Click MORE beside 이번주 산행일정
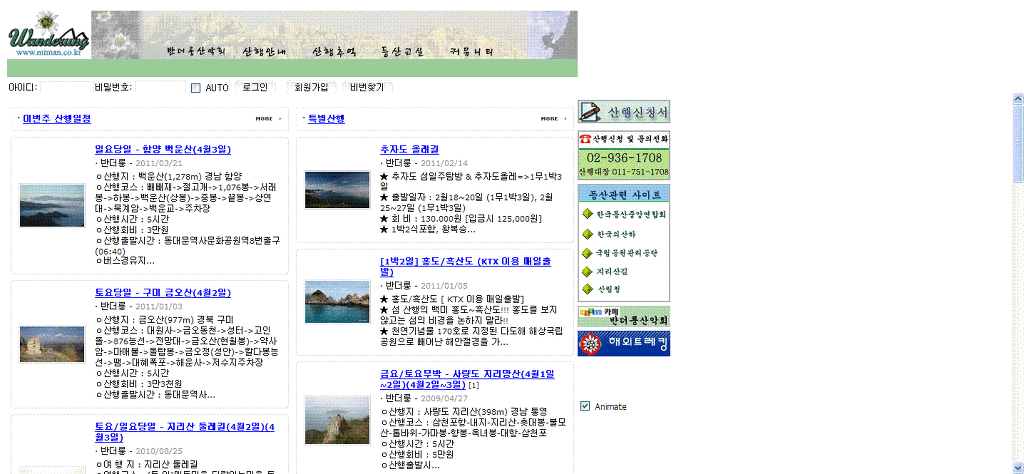This screenshot has width=1024, height=474. point(268,119)
